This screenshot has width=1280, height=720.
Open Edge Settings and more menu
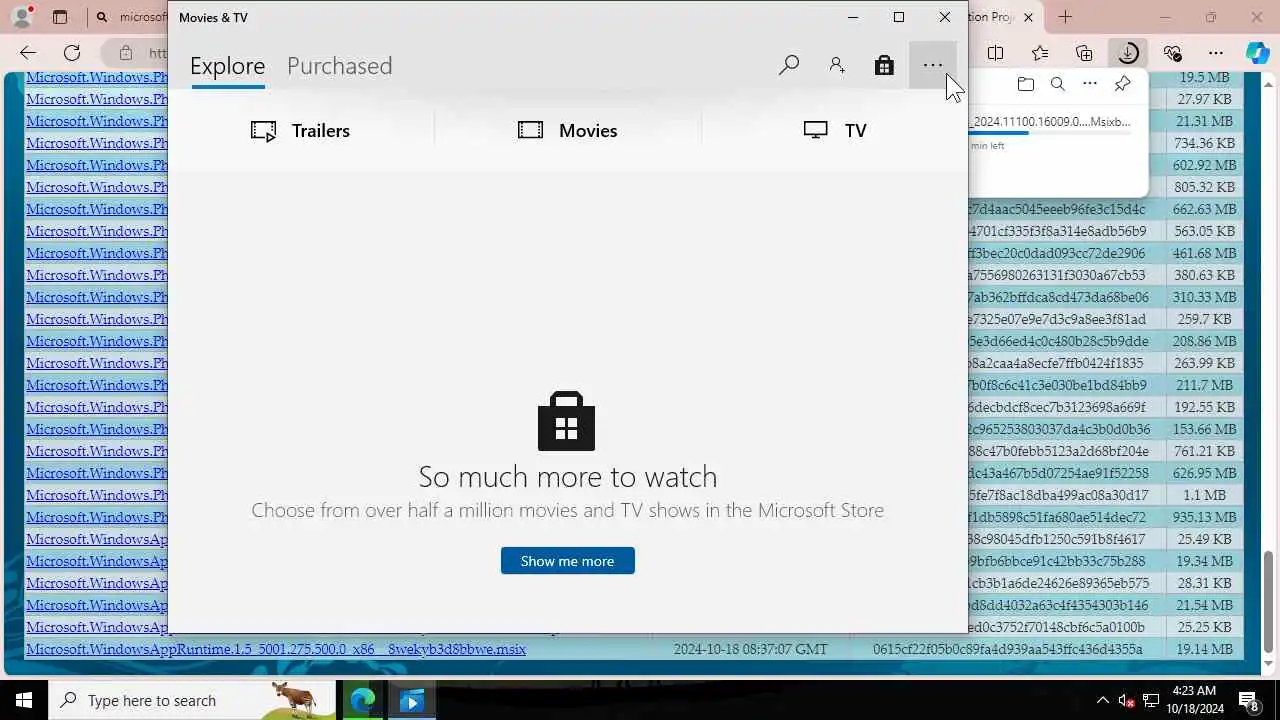(1216, 53)
